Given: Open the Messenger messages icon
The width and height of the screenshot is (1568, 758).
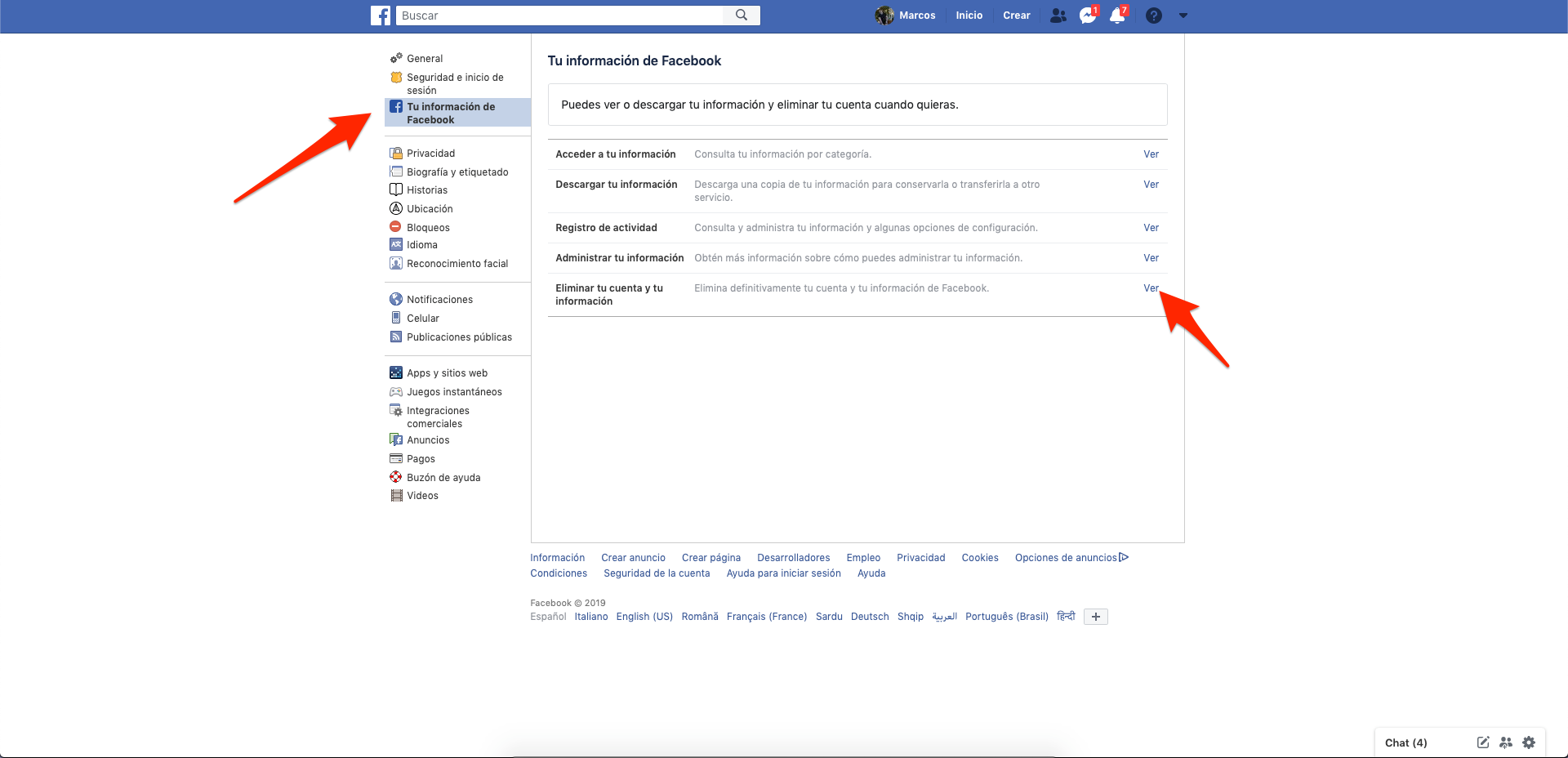Looking at the screenshot, I should (x=1087, y=16).
